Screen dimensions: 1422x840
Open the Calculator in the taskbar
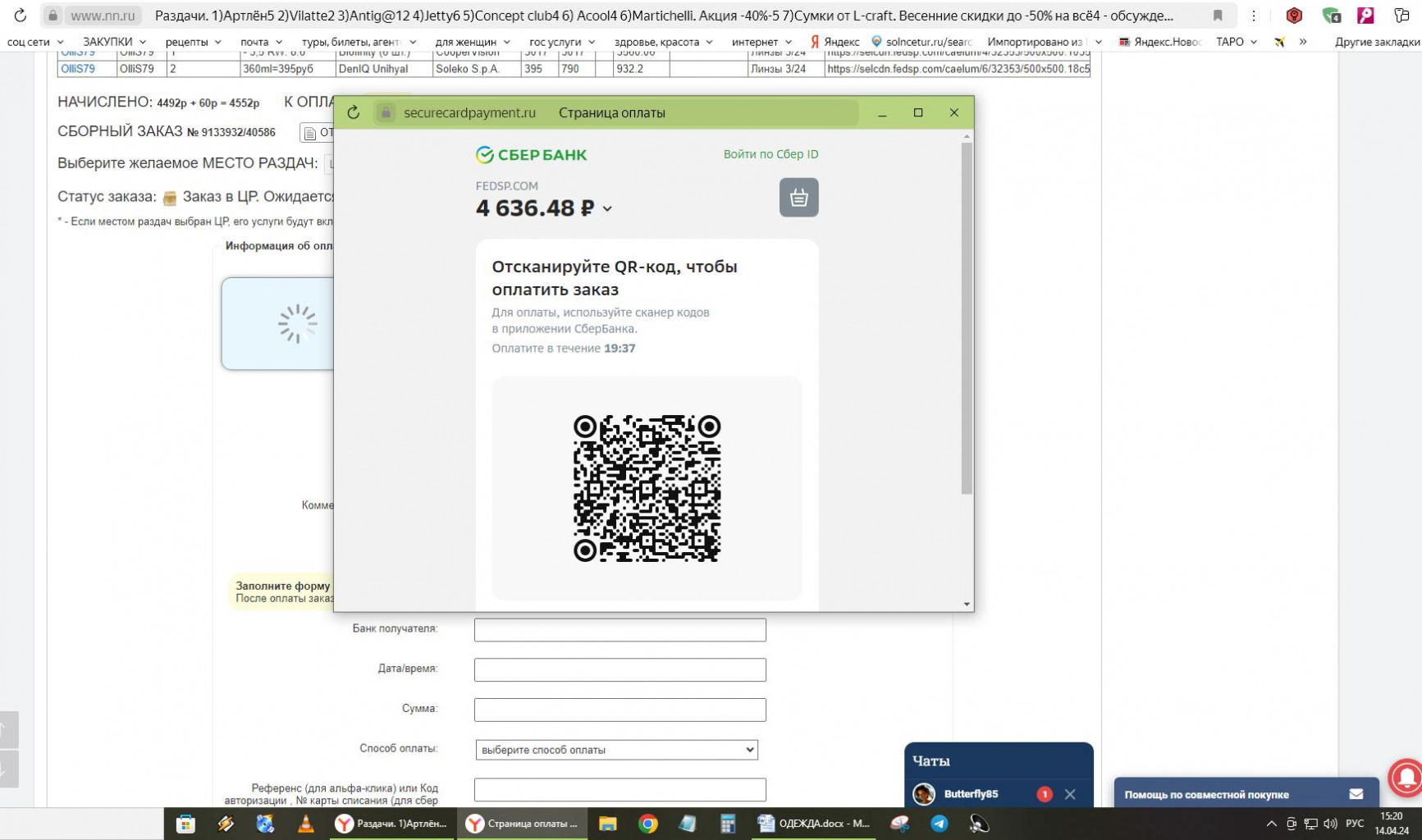pos(727,824)
